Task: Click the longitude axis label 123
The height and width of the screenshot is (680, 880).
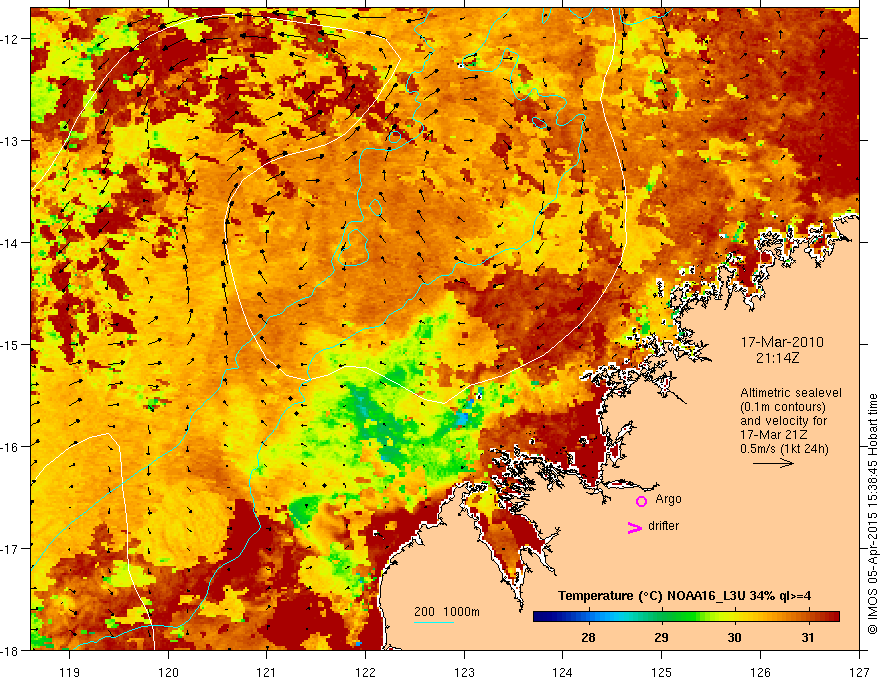Action: pyautogui.click(x=464, y=672)
